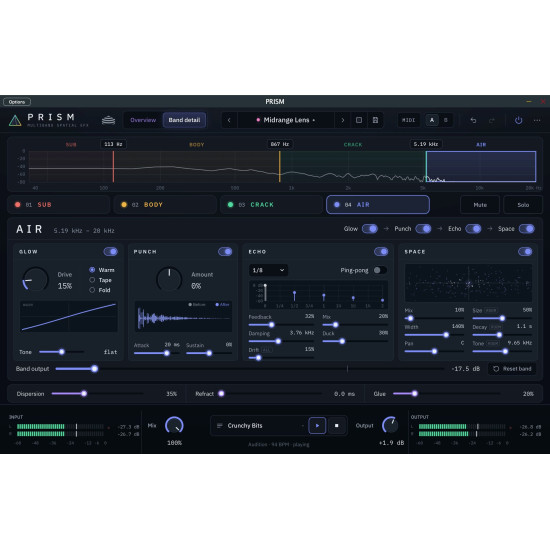
Task: Switch to B state
Action: point(446,120)
